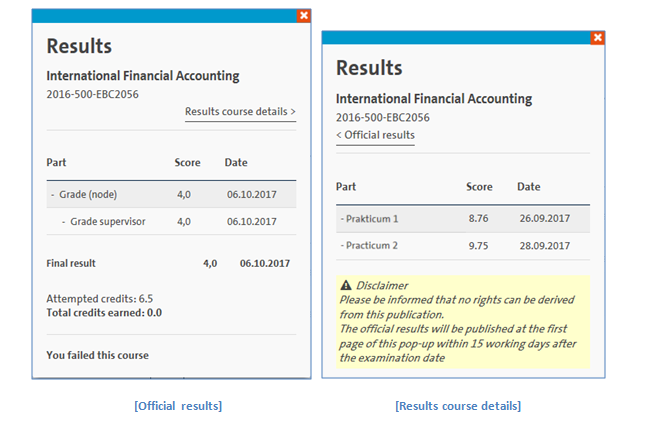Screen dimensions: 645x422
Task: Click the 'Disclaimer' heading text
Action: 382,285
